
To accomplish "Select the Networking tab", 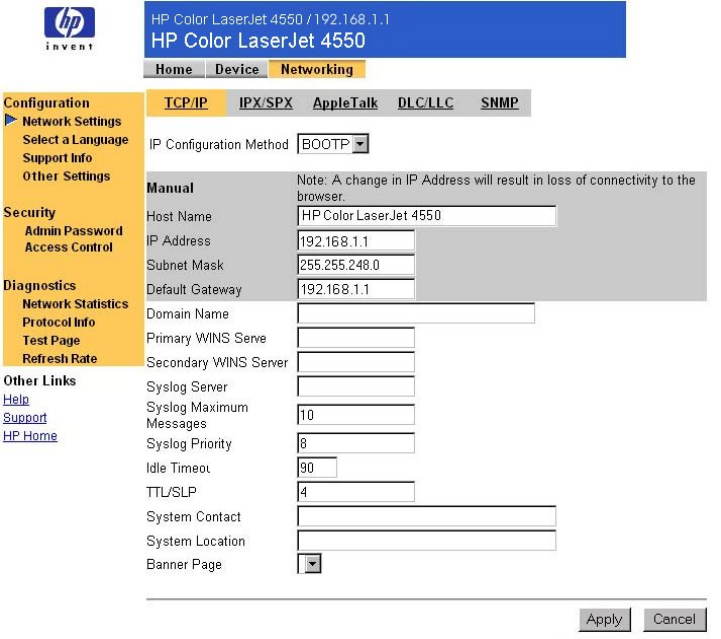I will (317, 69).
